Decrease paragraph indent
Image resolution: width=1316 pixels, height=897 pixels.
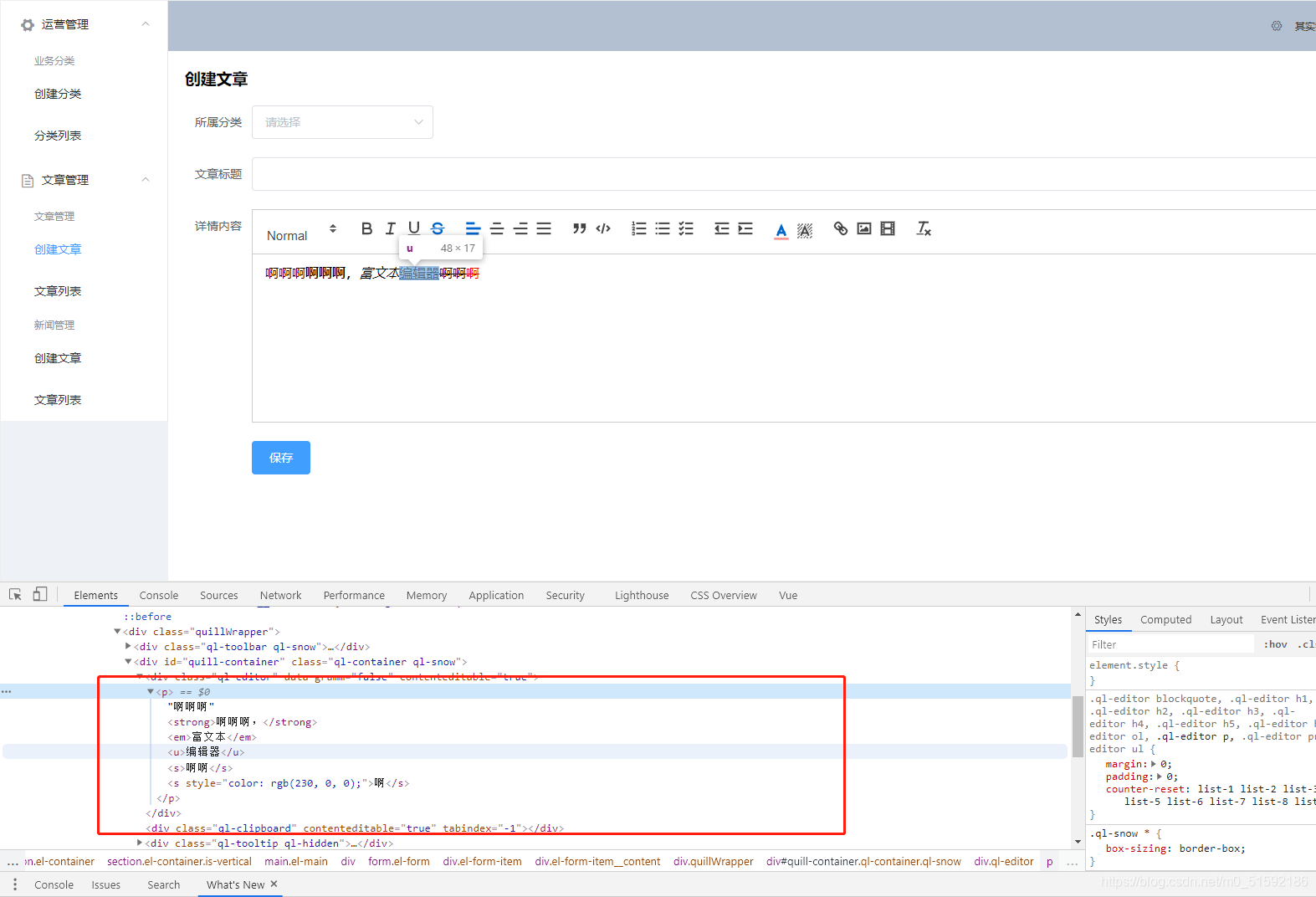722,228
